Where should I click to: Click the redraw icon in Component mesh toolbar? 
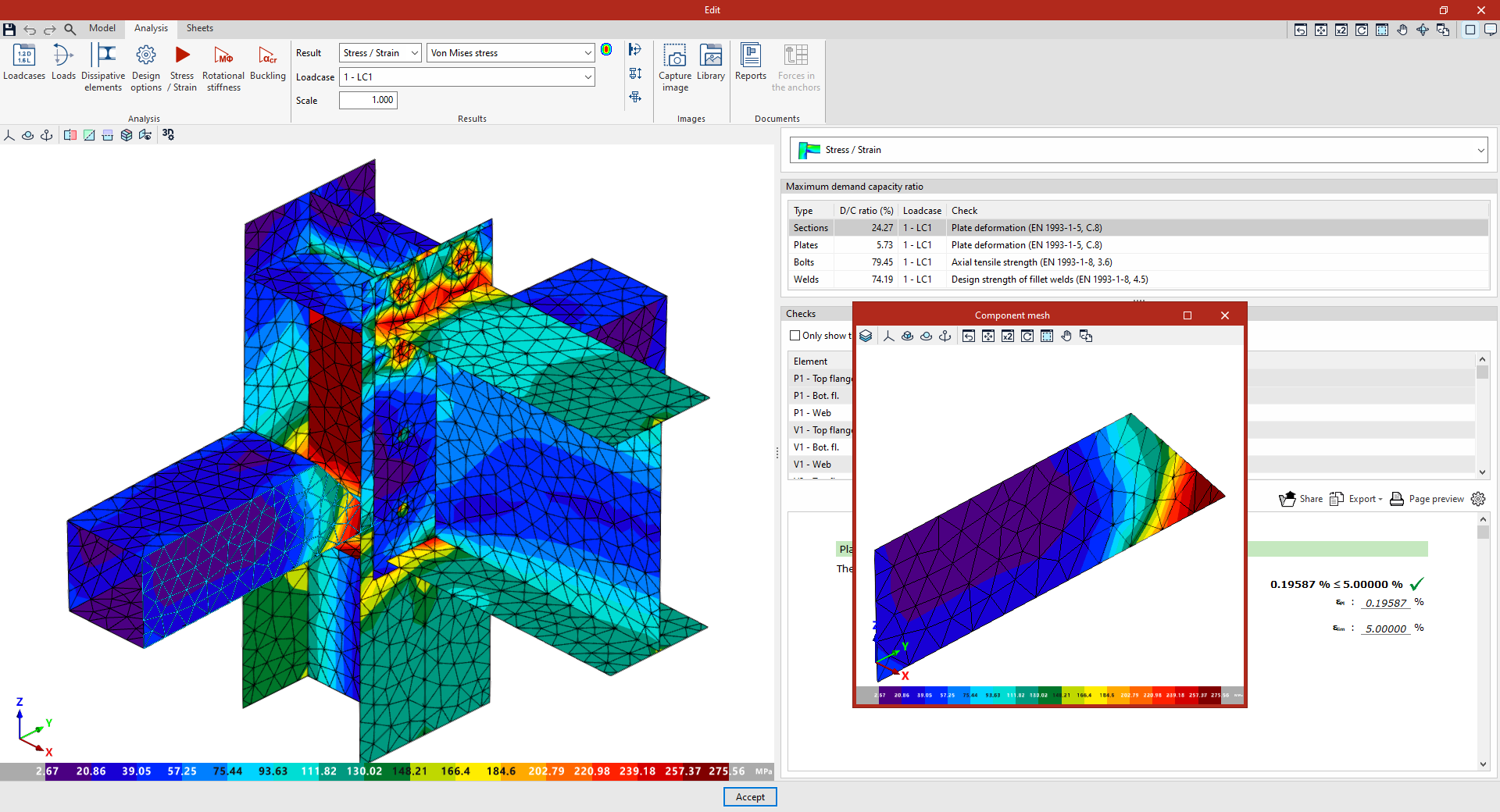(1027, 336)
